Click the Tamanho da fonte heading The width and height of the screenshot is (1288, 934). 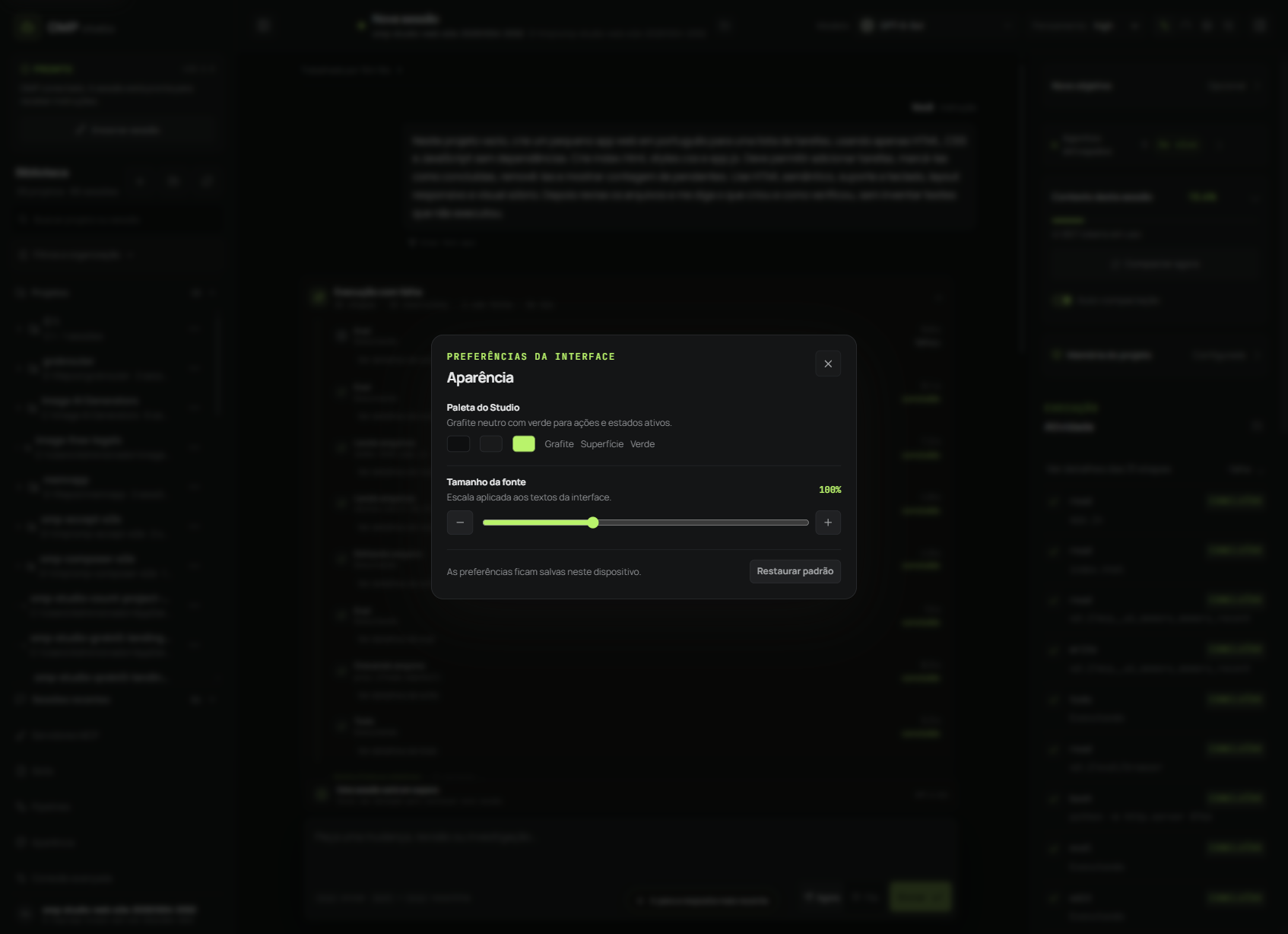click(x=486, y=482)
